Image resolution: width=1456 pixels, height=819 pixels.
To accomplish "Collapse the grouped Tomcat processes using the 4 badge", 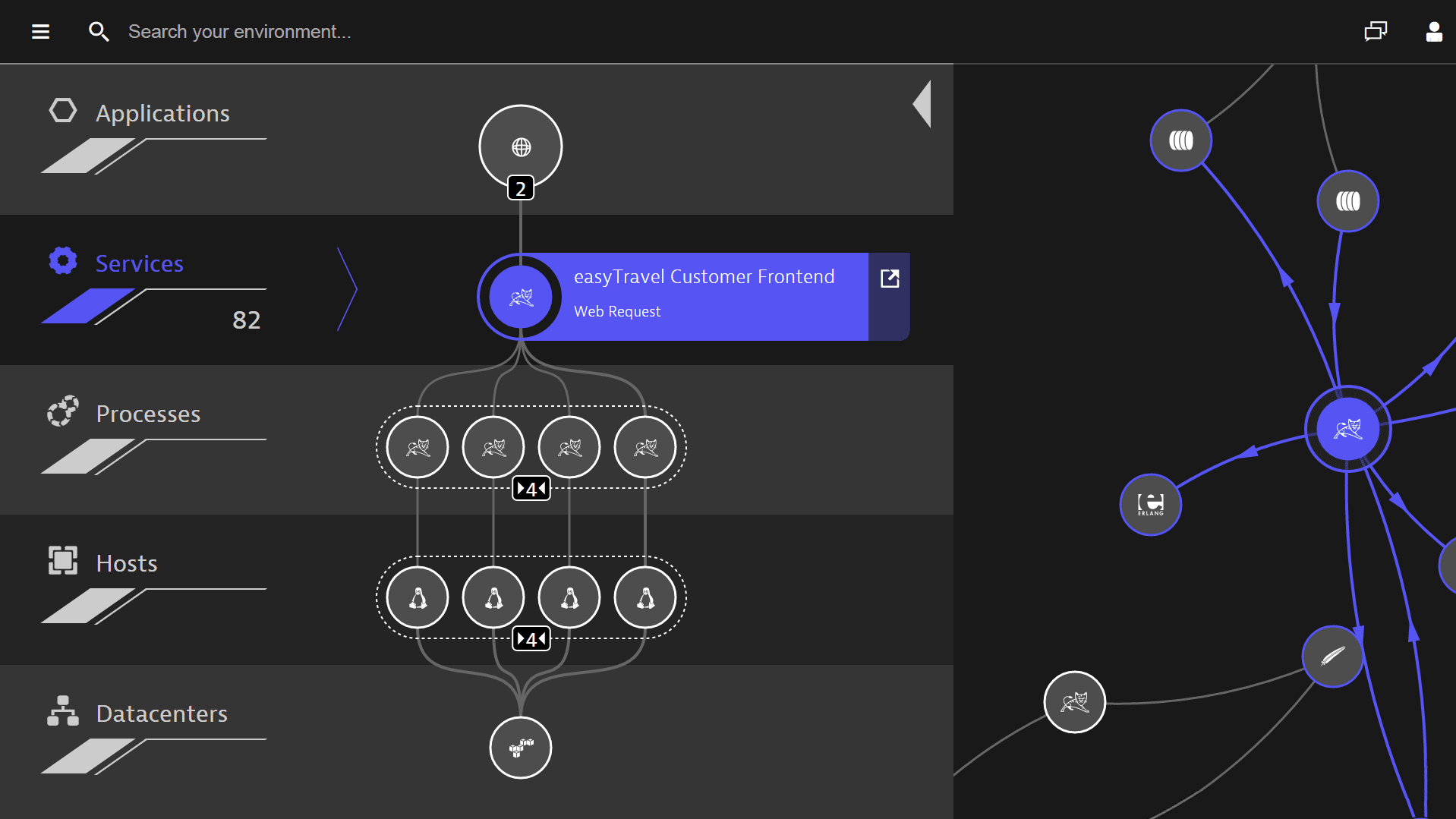I will click(x=531, y=488).
